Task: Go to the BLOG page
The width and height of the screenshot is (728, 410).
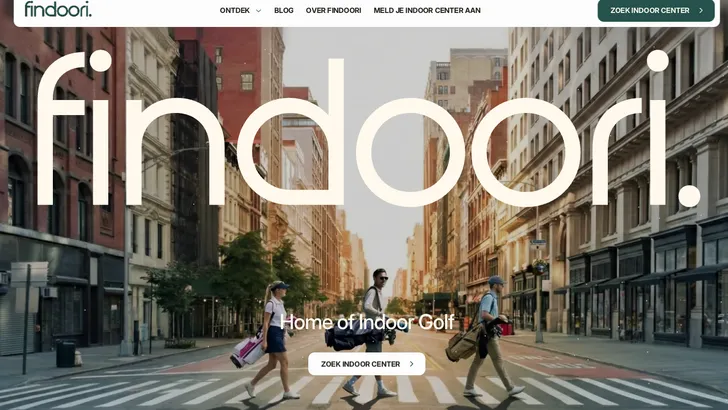Action: point(284,10)
